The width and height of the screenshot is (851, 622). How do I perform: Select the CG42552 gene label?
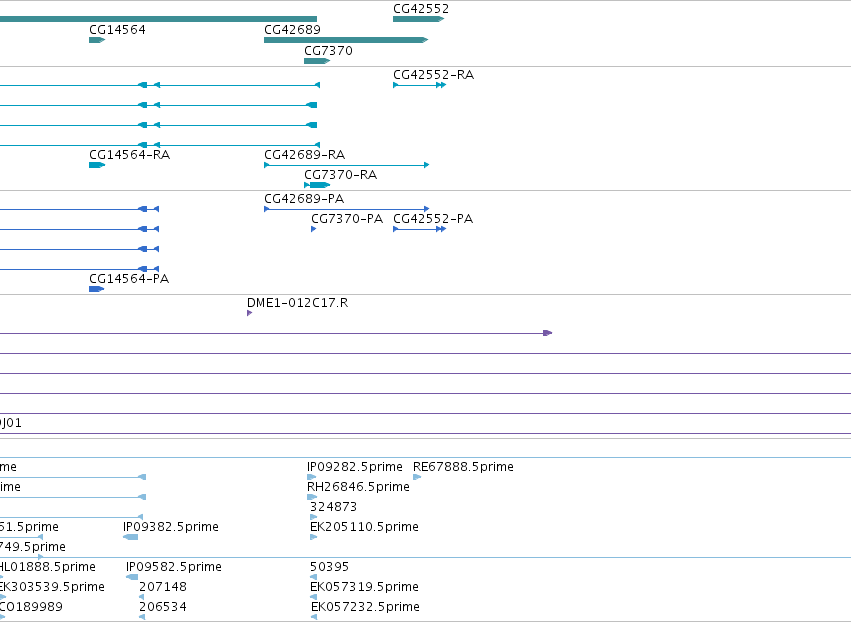[421, 9]
